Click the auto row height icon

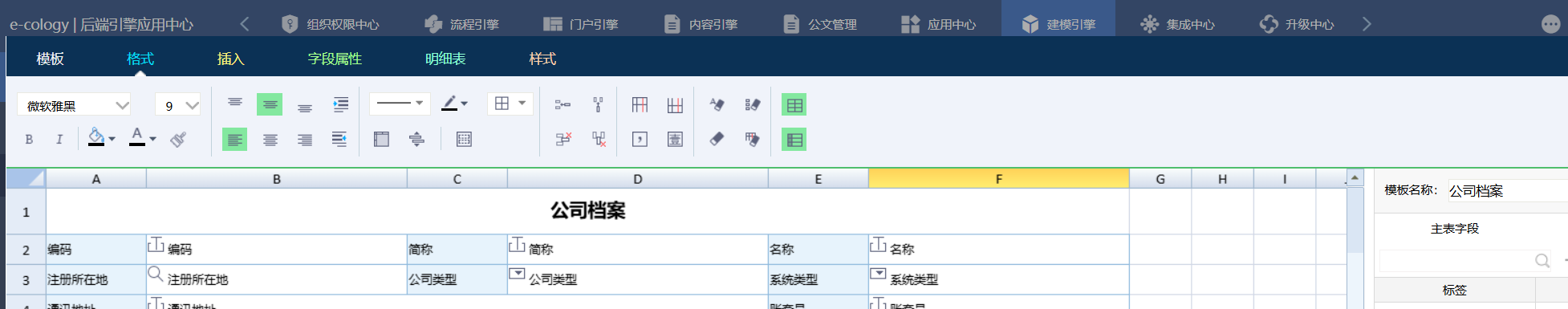(x=416, y=140)
